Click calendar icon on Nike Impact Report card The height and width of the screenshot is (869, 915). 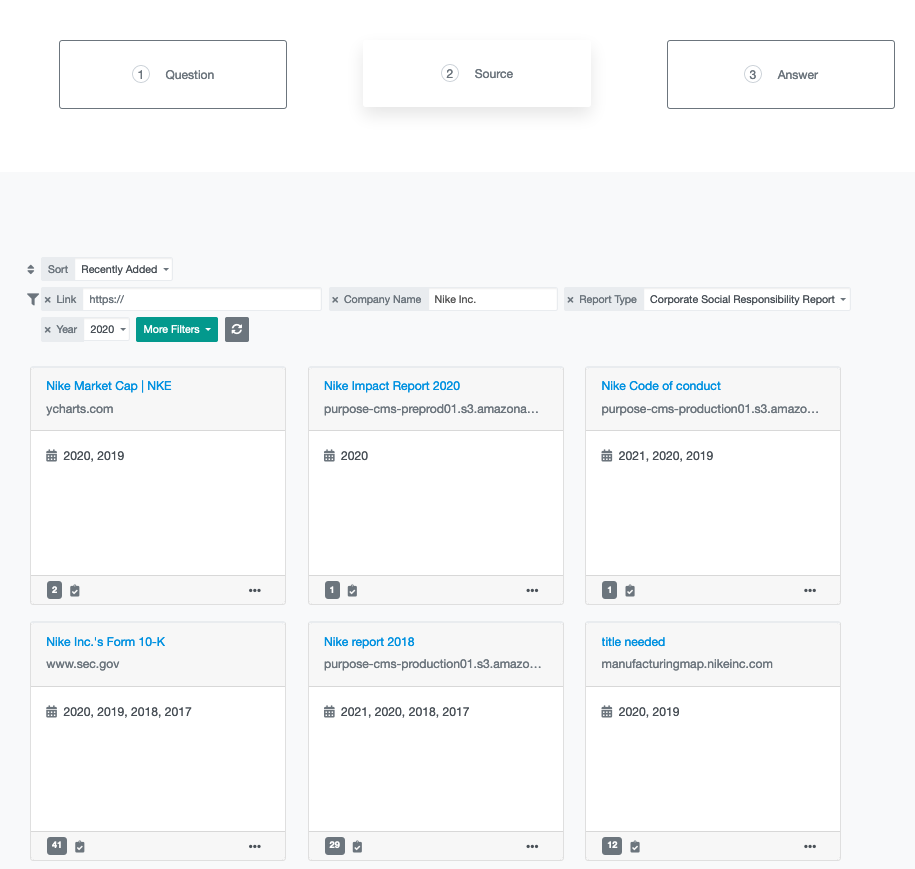click(x=329, y=456)
